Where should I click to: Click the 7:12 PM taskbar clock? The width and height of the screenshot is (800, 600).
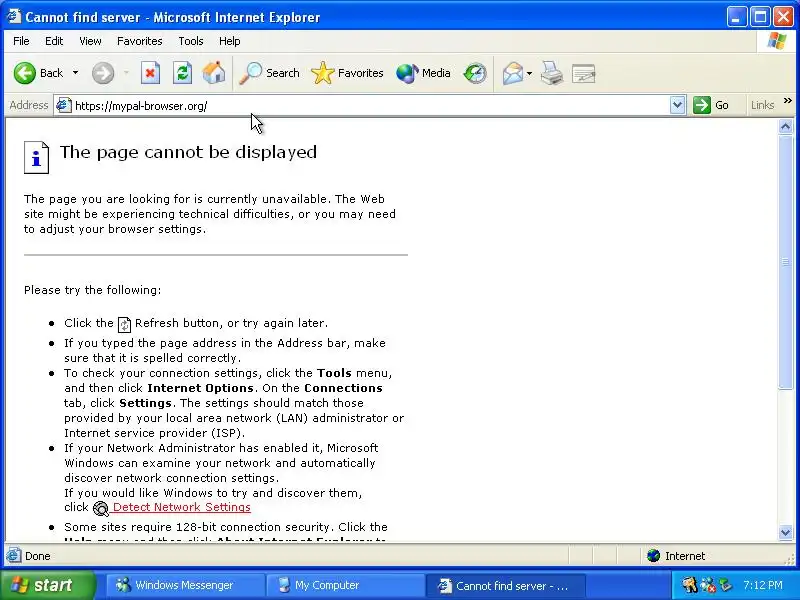[x=763, y=585]
